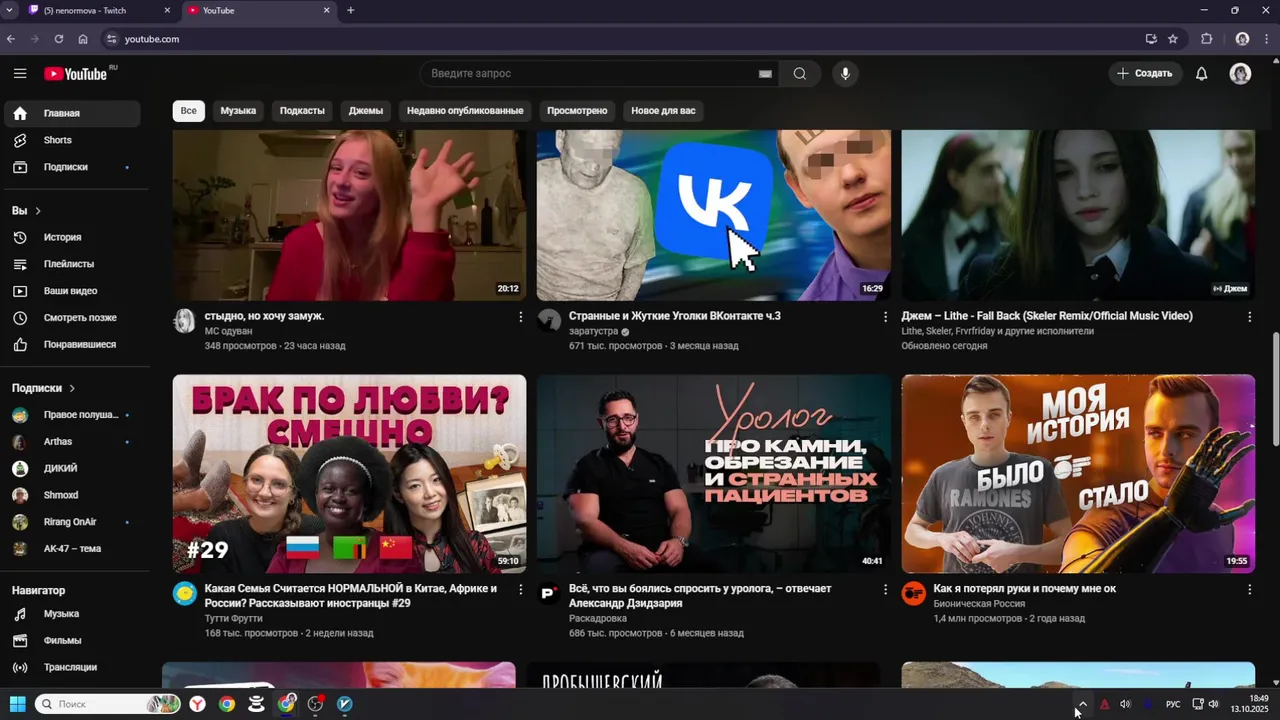Open Понравившиеся in the sidebar
The height and width of the screenshot is (720, 1280).
coord(70,344)
